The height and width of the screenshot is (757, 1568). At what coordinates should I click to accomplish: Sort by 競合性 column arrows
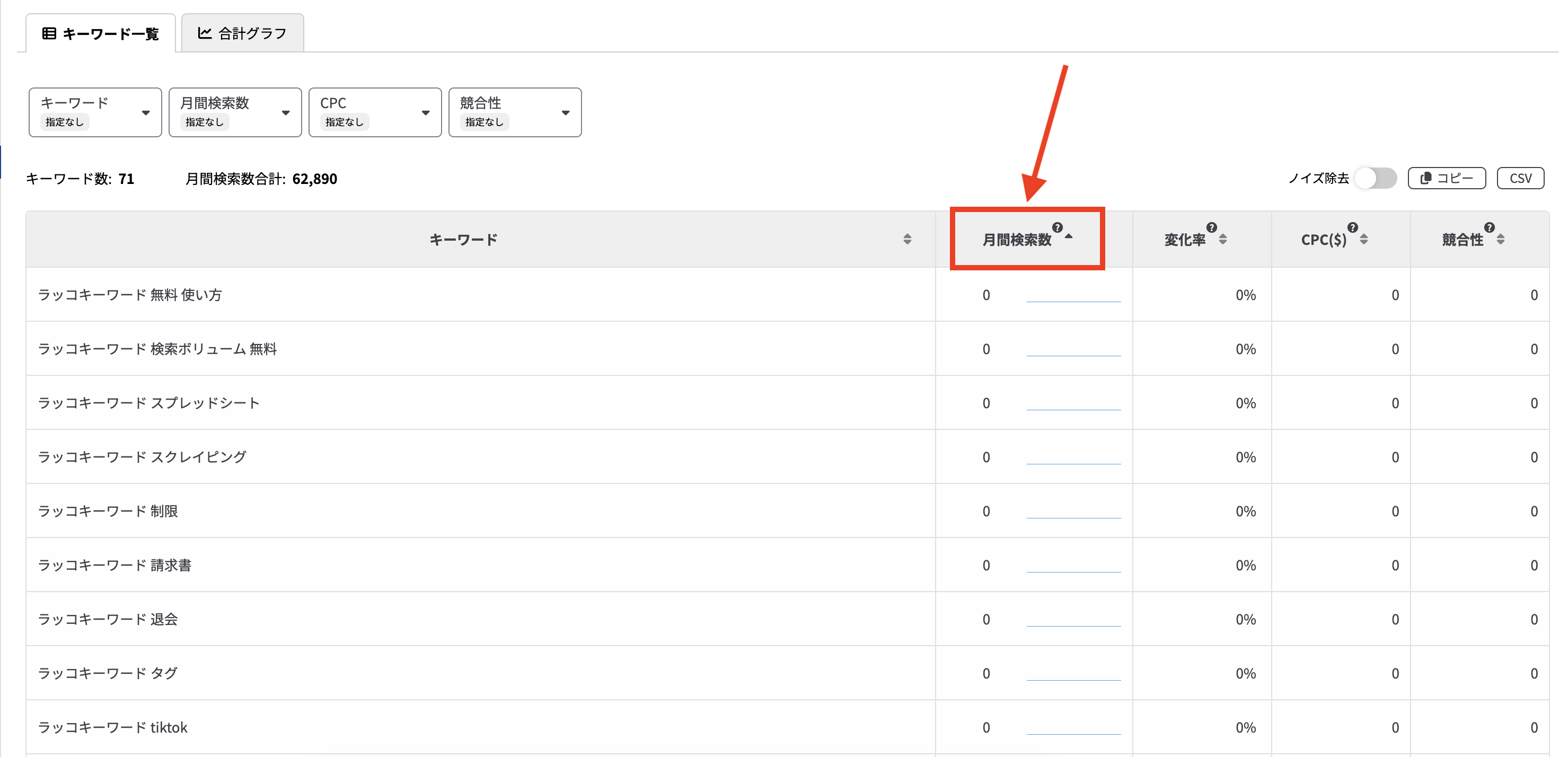(x=1501, y=239)
